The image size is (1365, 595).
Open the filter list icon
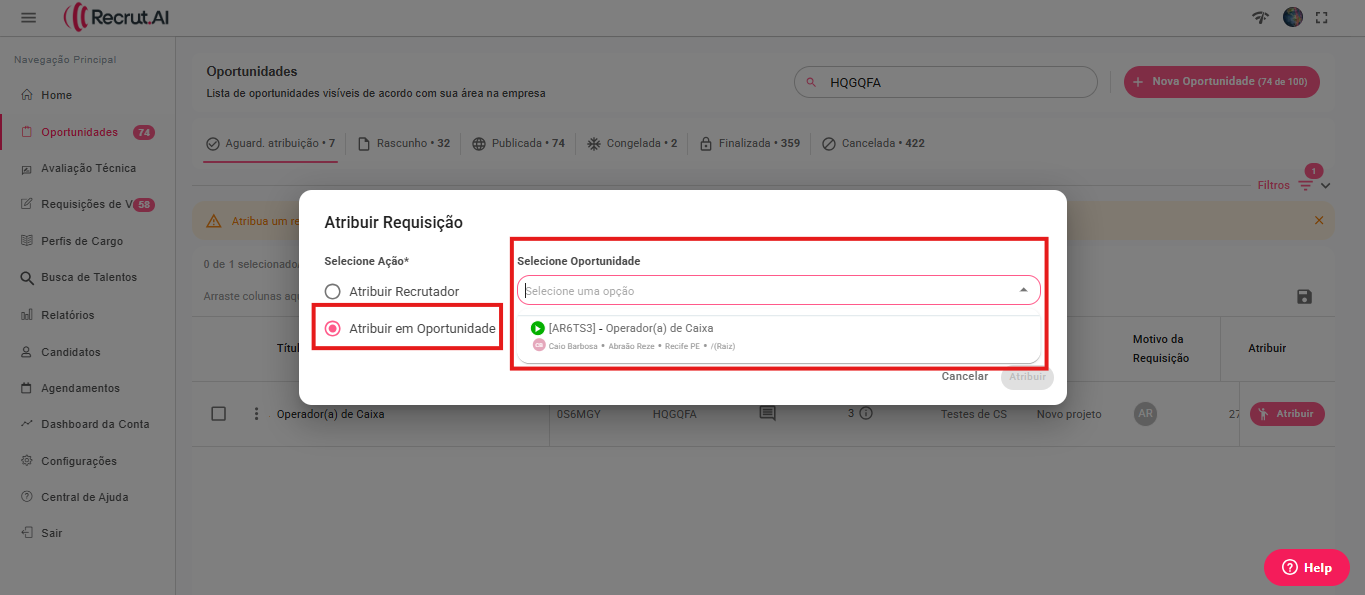pos(1305,185)
